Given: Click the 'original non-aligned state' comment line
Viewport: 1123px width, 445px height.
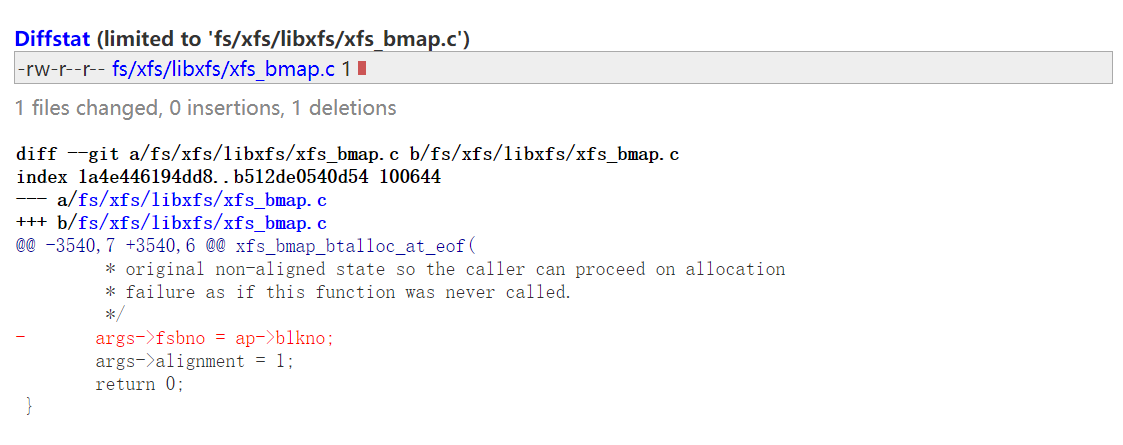Looking at the screenshot, I should pyautogui.click(x=445, y=269).
